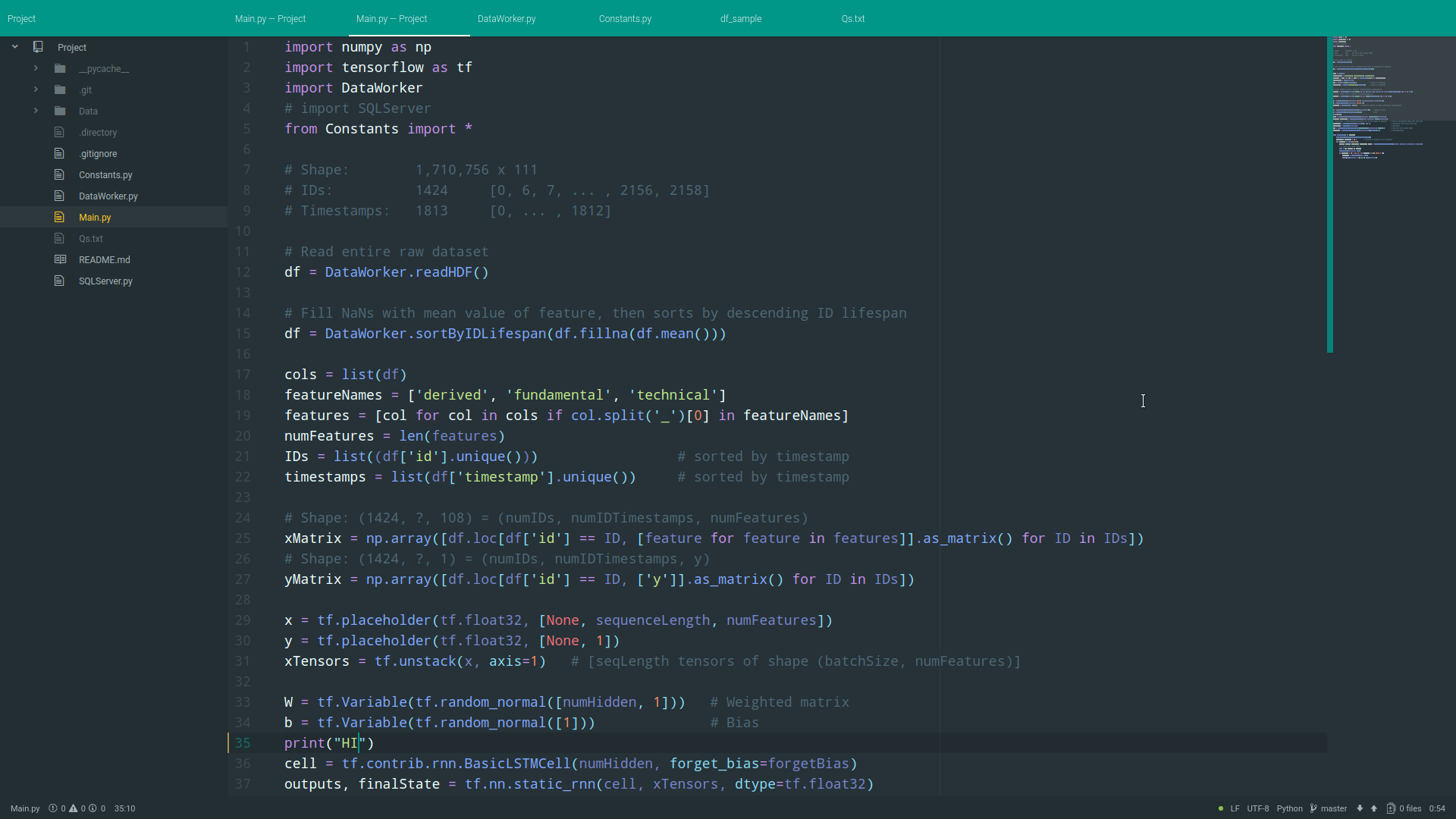Click the linter errors icon in the status bar

[x=53, y=808]
